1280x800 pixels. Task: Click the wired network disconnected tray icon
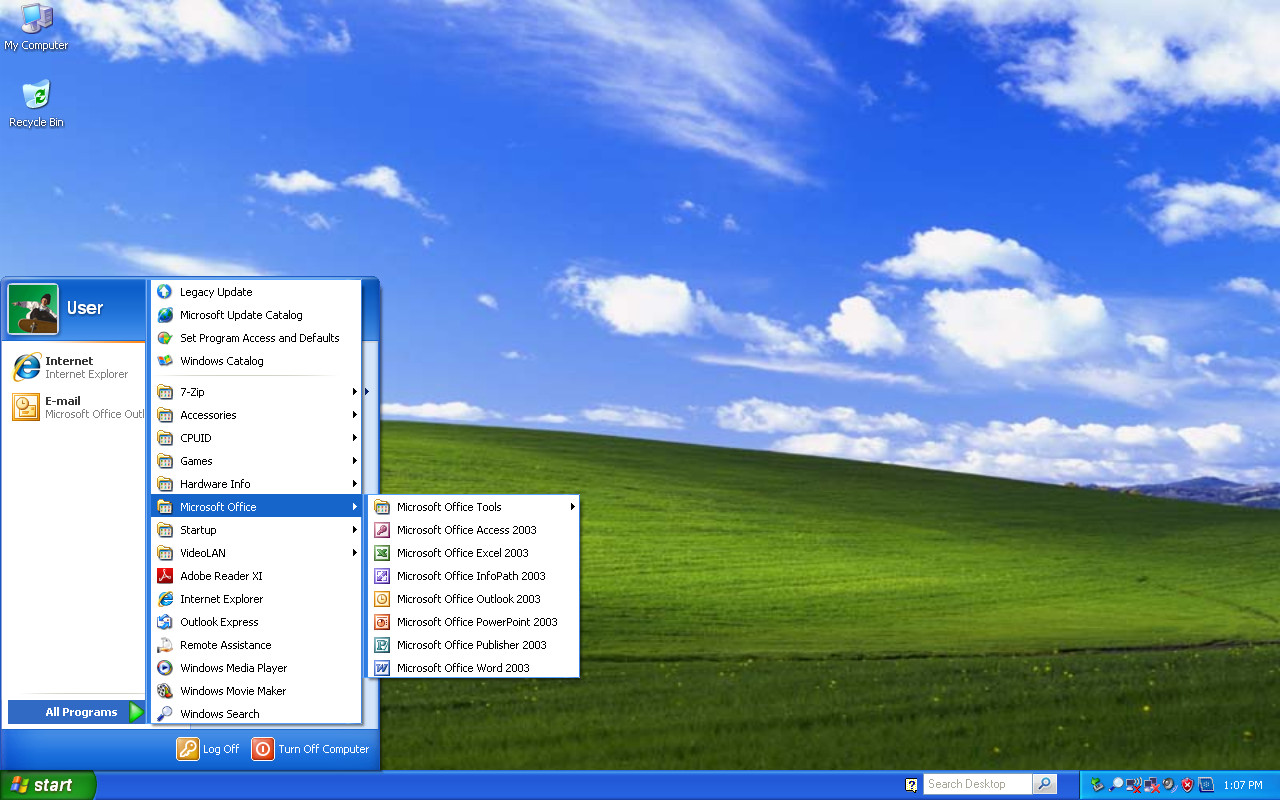point(1152,785)
